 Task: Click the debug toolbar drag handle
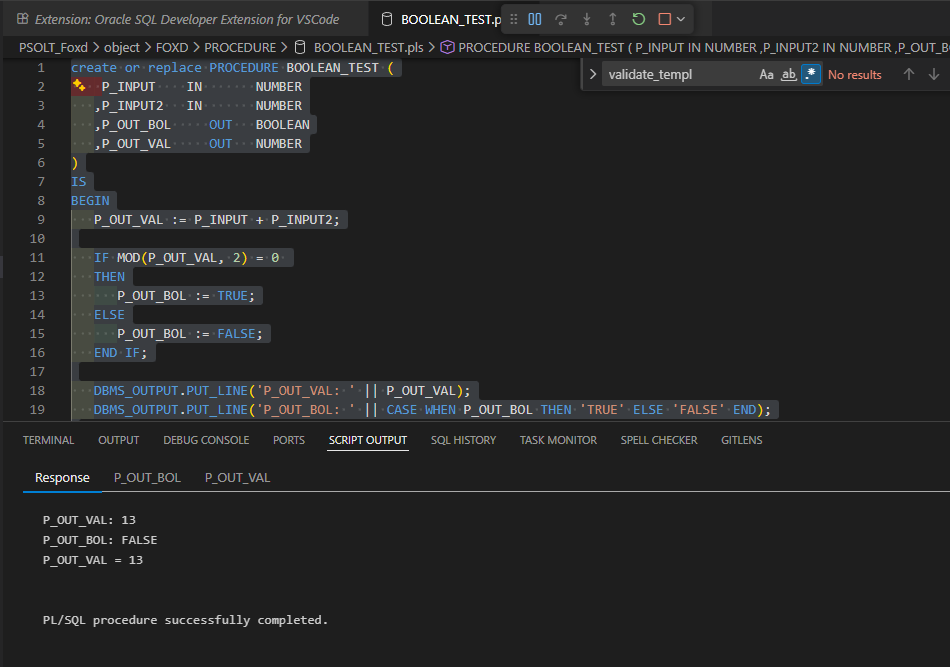[x=514, y=19]
